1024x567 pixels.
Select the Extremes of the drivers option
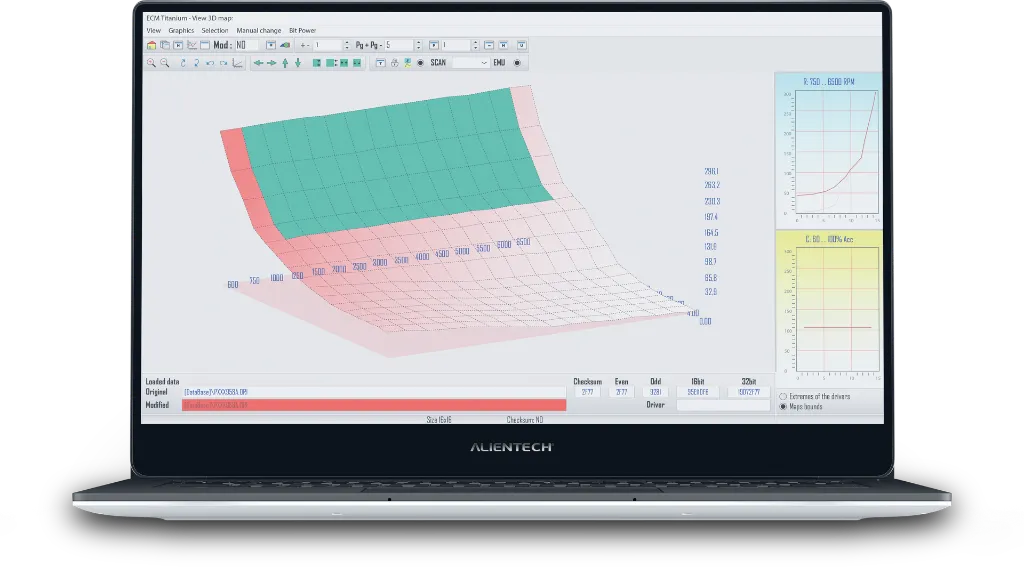click(782, 397)
